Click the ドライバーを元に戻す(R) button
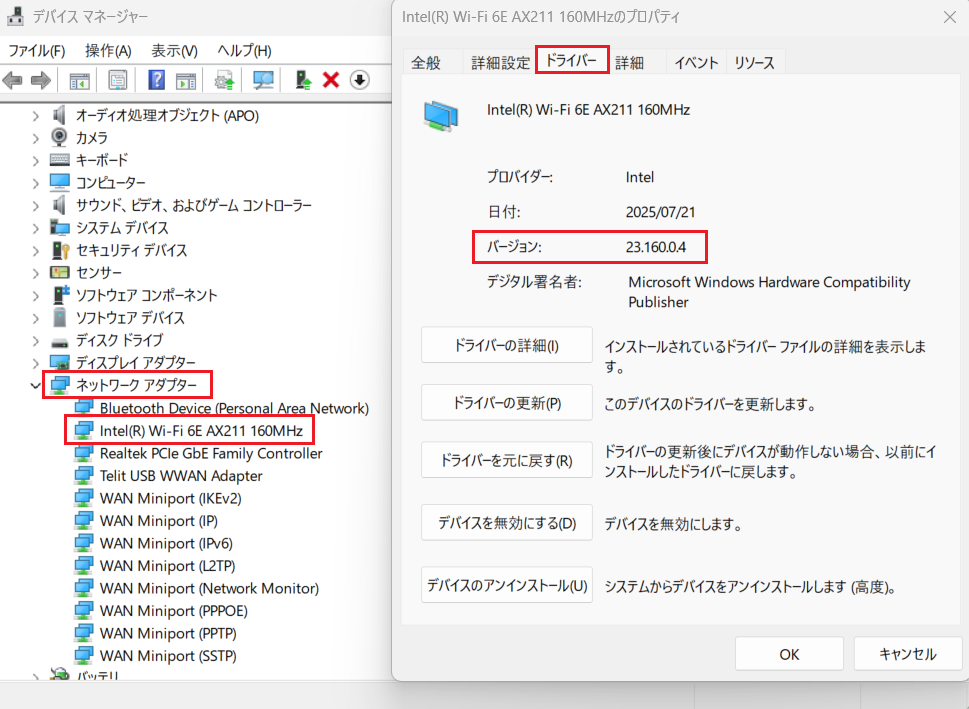 (x=507, y=461)
